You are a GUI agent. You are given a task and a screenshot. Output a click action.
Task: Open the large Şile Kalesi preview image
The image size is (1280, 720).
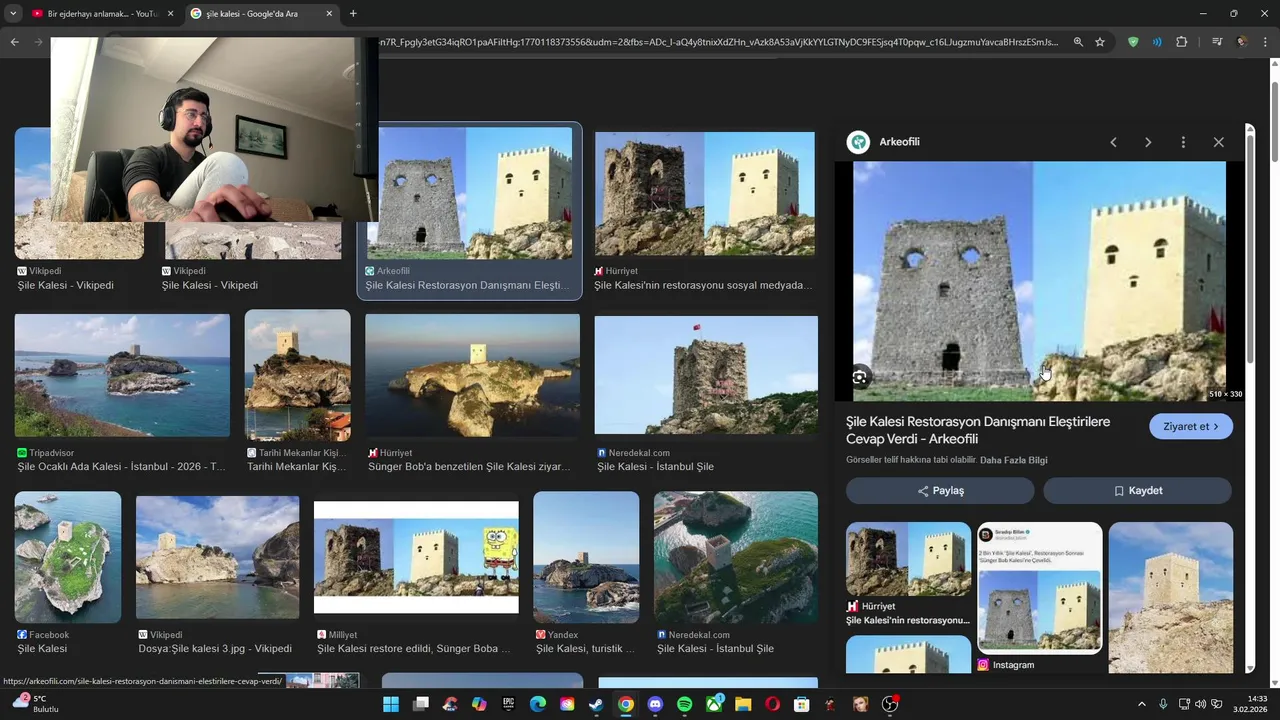[1040, 281]
